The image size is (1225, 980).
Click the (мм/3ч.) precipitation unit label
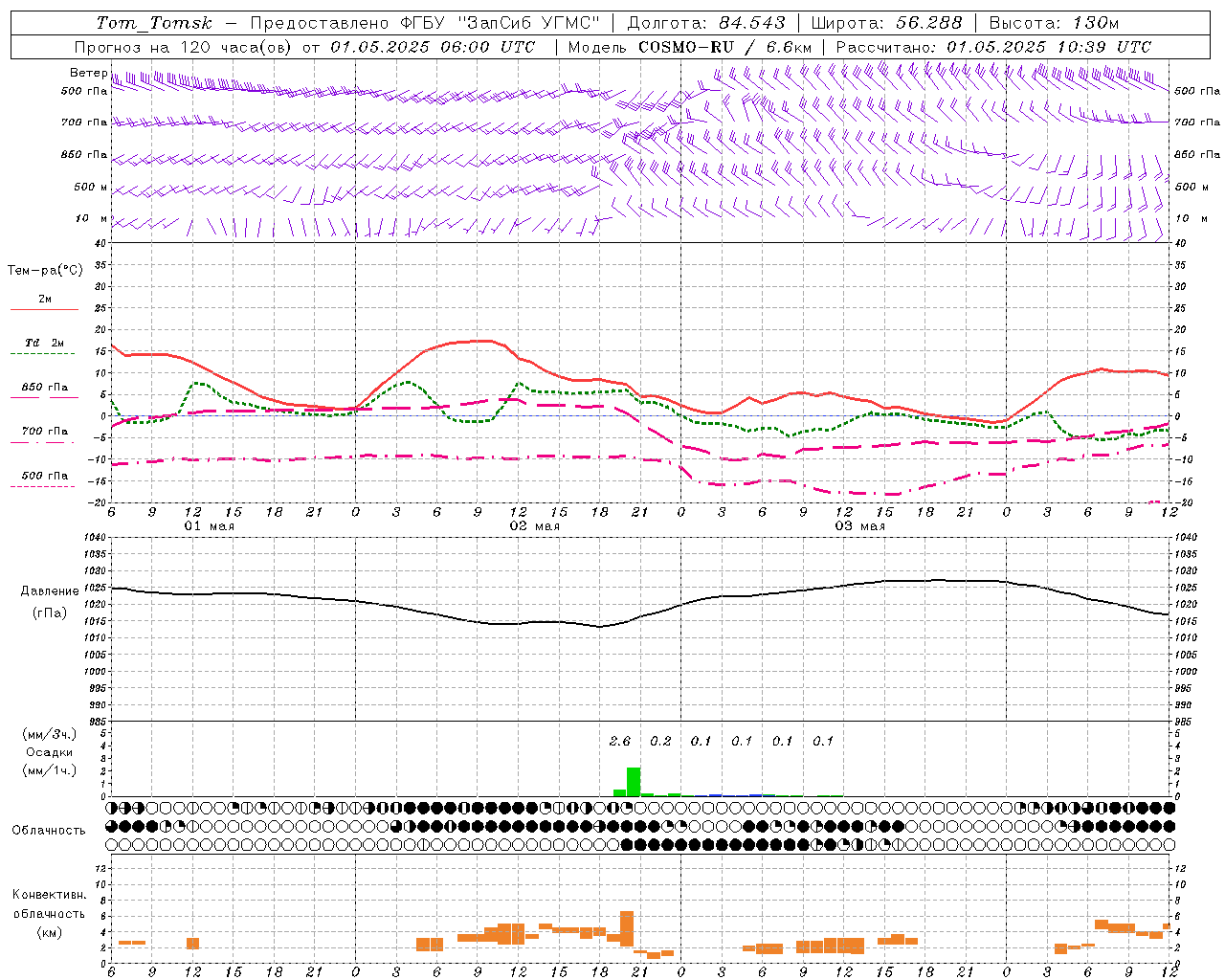[49, 734]
